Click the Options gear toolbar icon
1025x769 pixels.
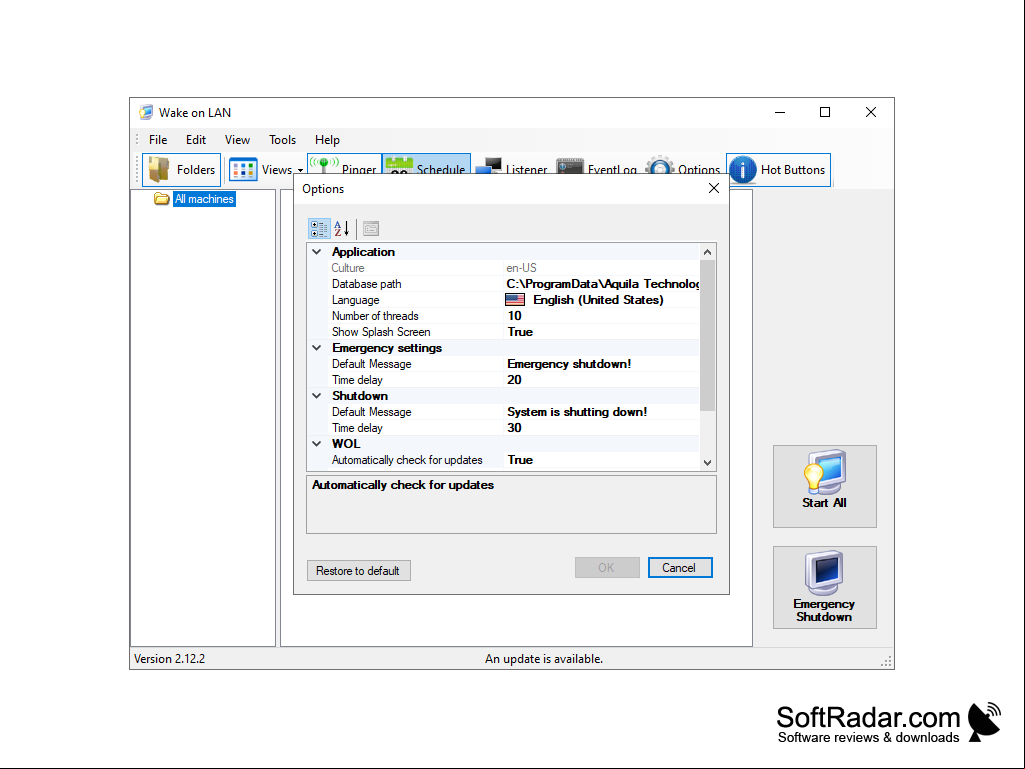(x=660, y=166)
